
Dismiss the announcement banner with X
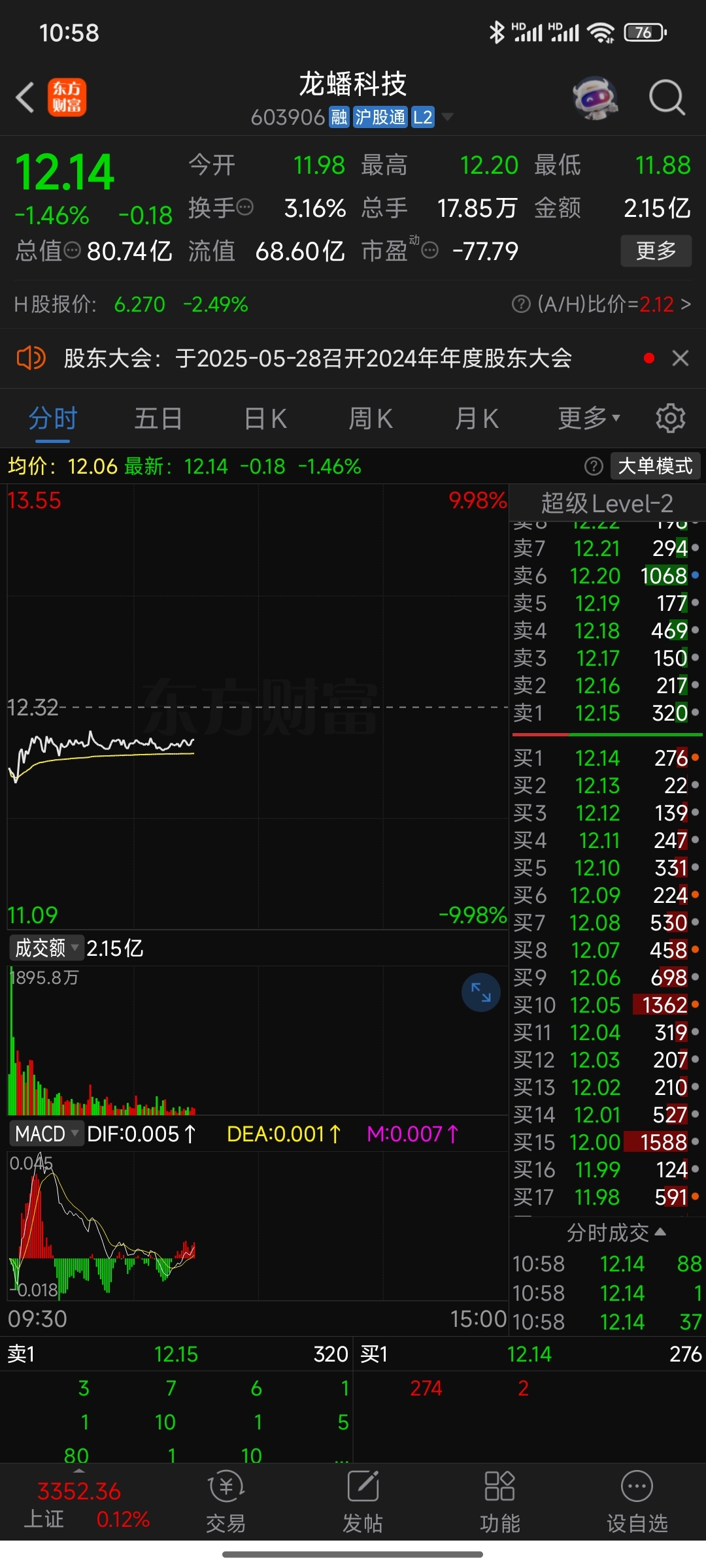tap(681, 358)
